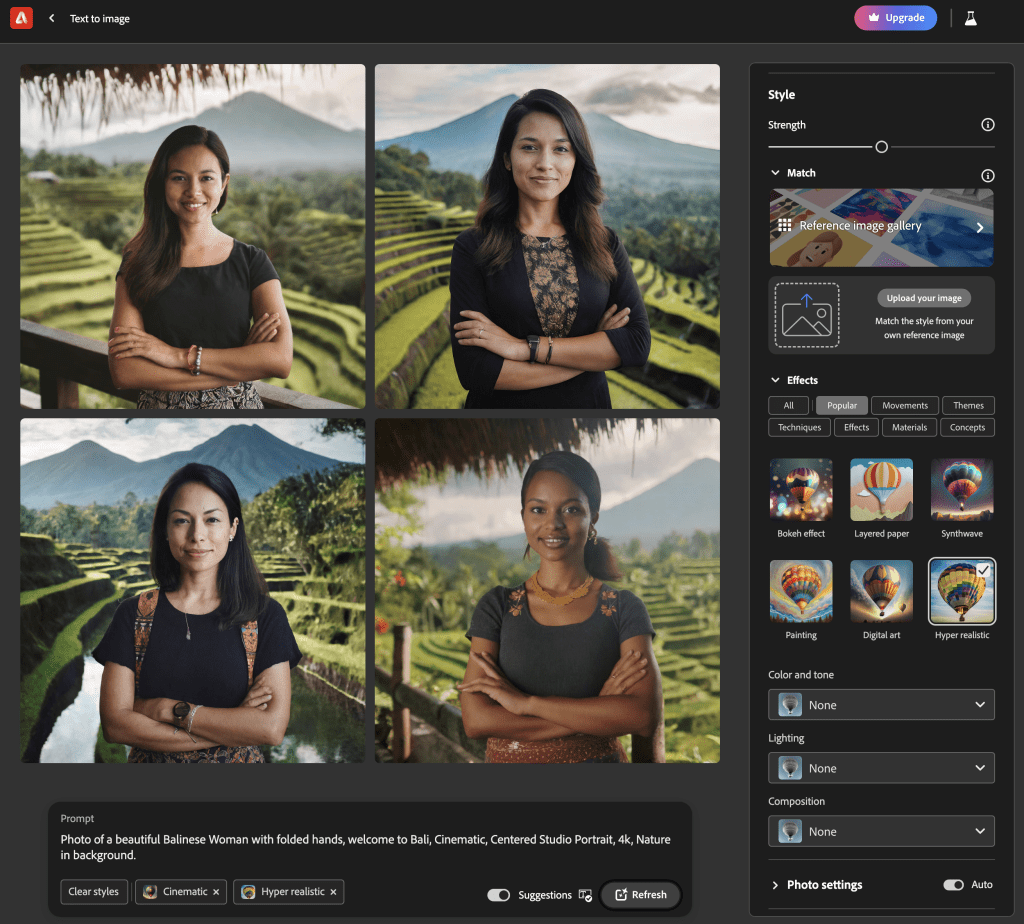Switch to the Materials effects tab
Screen dimensions: 1024x924
pos(909,428)
